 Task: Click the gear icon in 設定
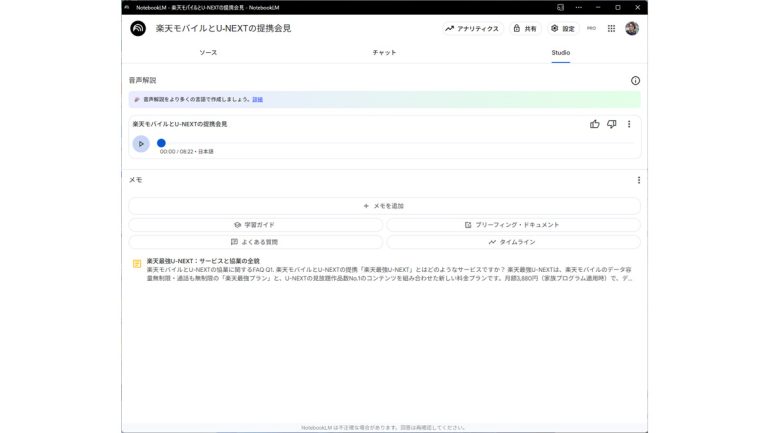[554, 28]
